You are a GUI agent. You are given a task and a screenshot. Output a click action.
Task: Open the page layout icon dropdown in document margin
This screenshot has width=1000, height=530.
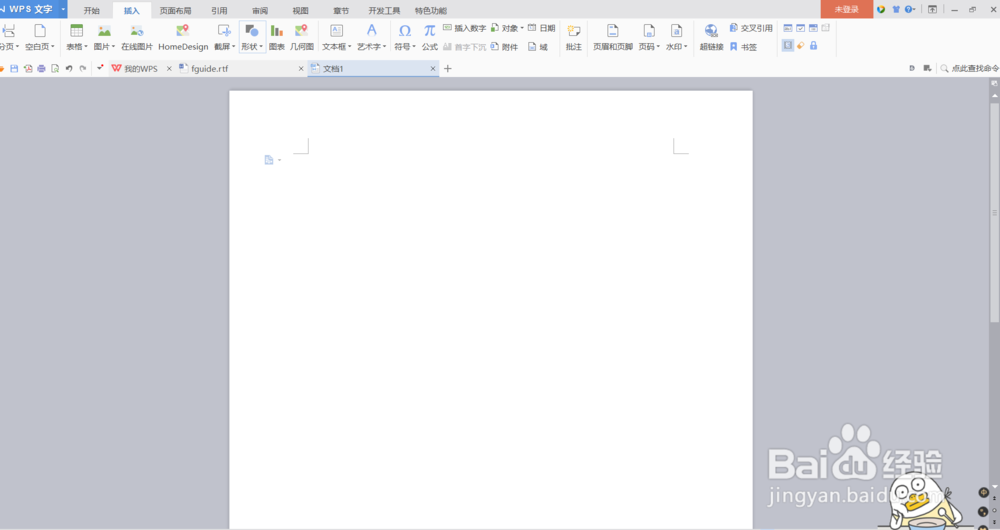(272, 160)
